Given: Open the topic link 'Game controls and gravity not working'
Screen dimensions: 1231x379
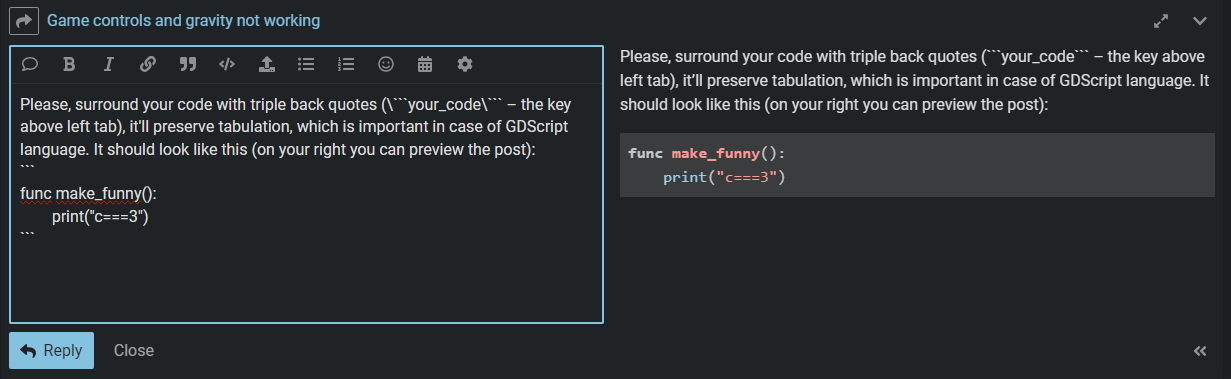Looking at the screenshot, I should click(x=184, y=20).
